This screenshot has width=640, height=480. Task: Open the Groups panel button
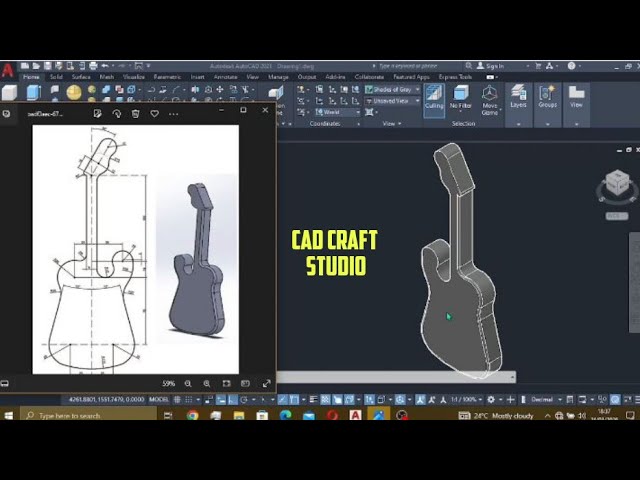point(547,97)
